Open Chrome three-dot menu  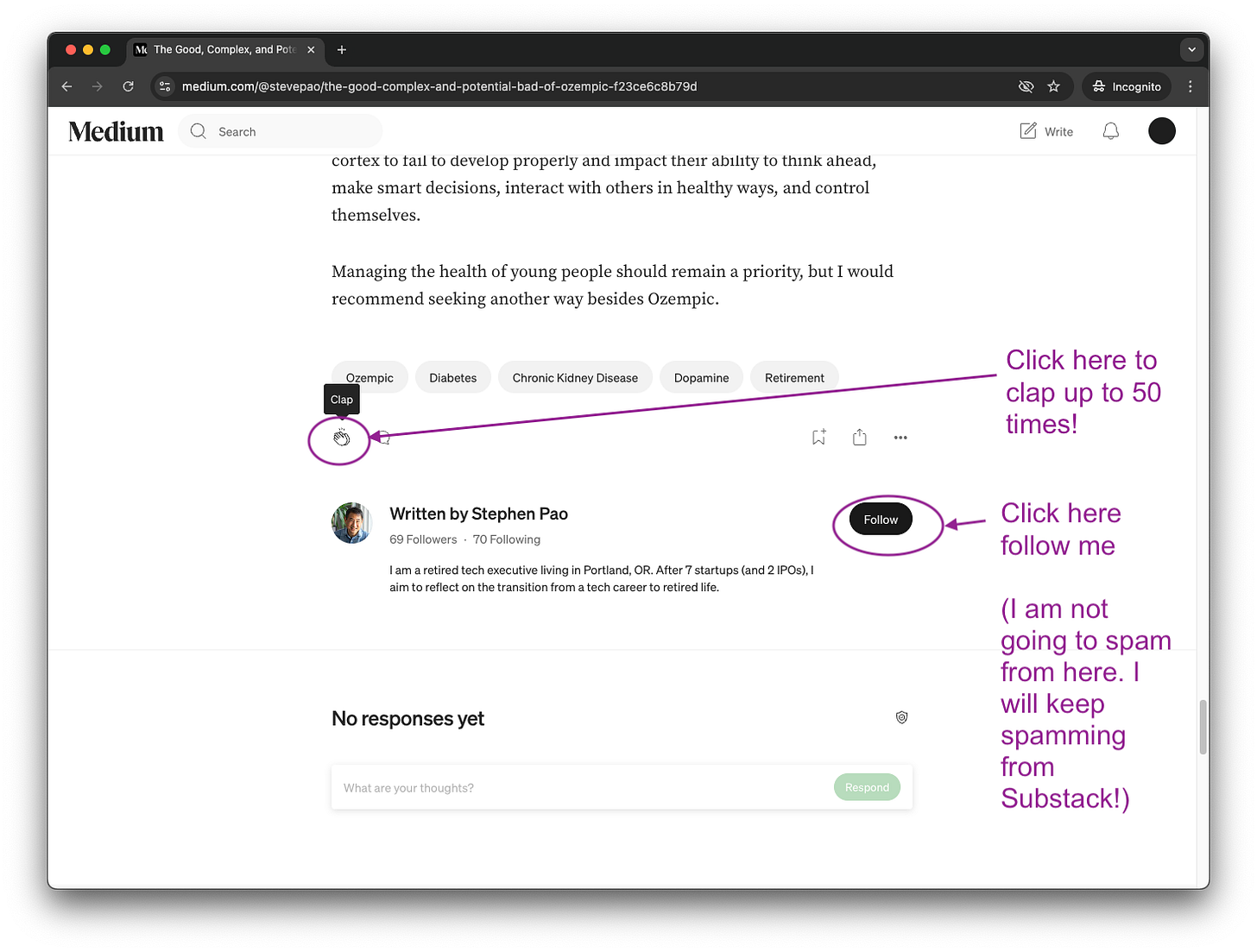(x=1191, y=86)
